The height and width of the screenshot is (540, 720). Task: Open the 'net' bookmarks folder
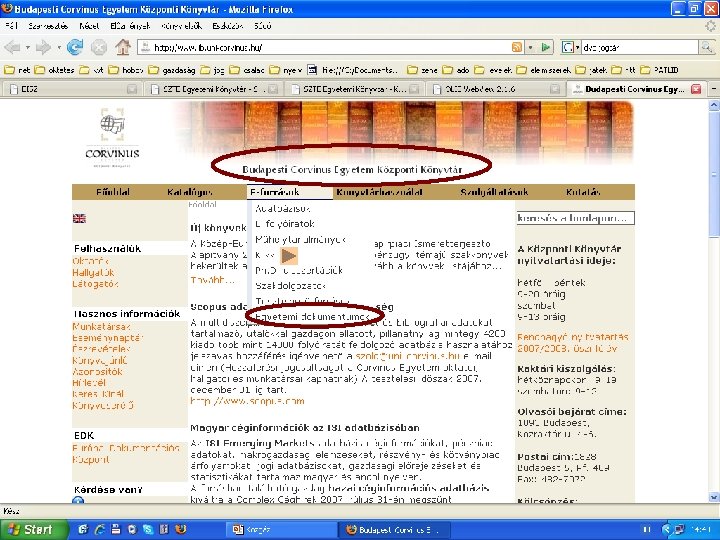pyautogui.click(x=17, y=70)
